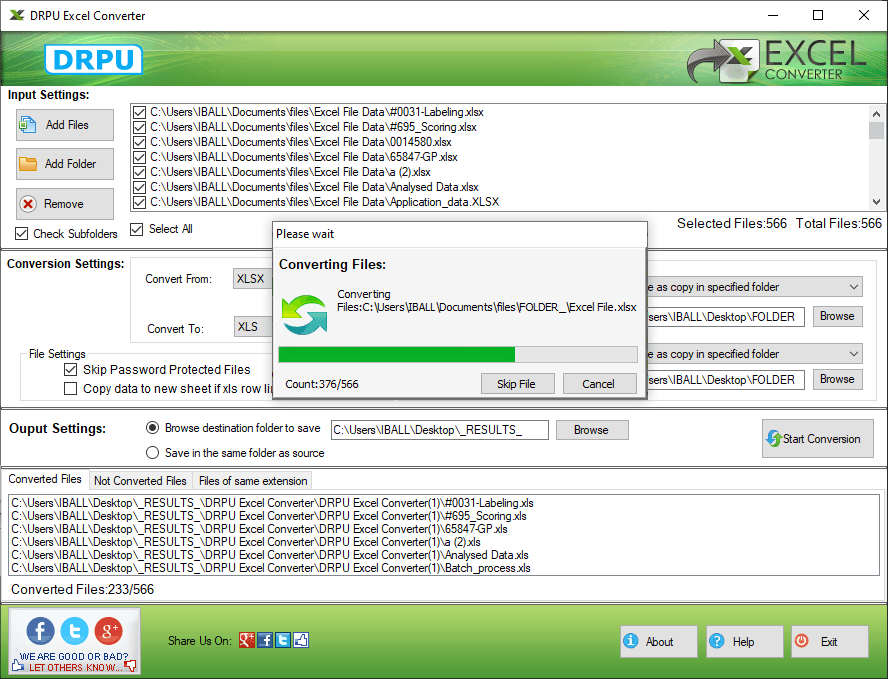888x679 pixels.
Task: Click the thumbs-down icon in feedback banner
Action: 131,665
